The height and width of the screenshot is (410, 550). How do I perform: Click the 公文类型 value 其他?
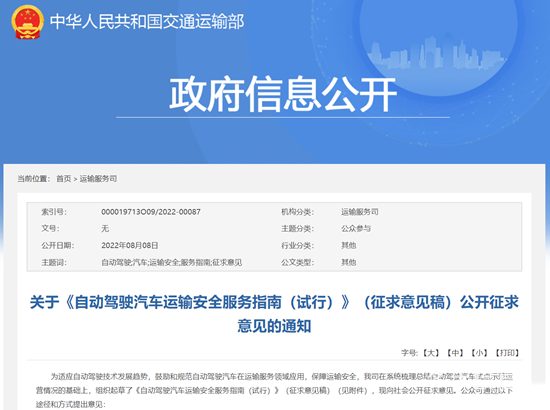(x=349, y=262)
